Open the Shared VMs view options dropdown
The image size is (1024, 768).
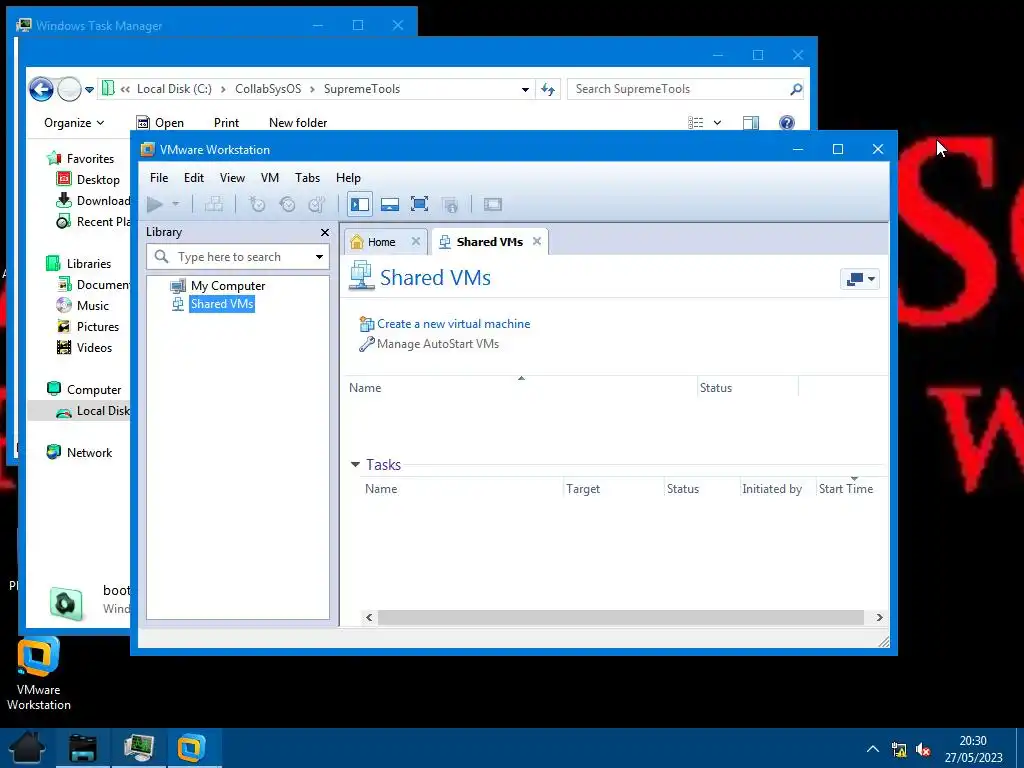tap(860, 279)
